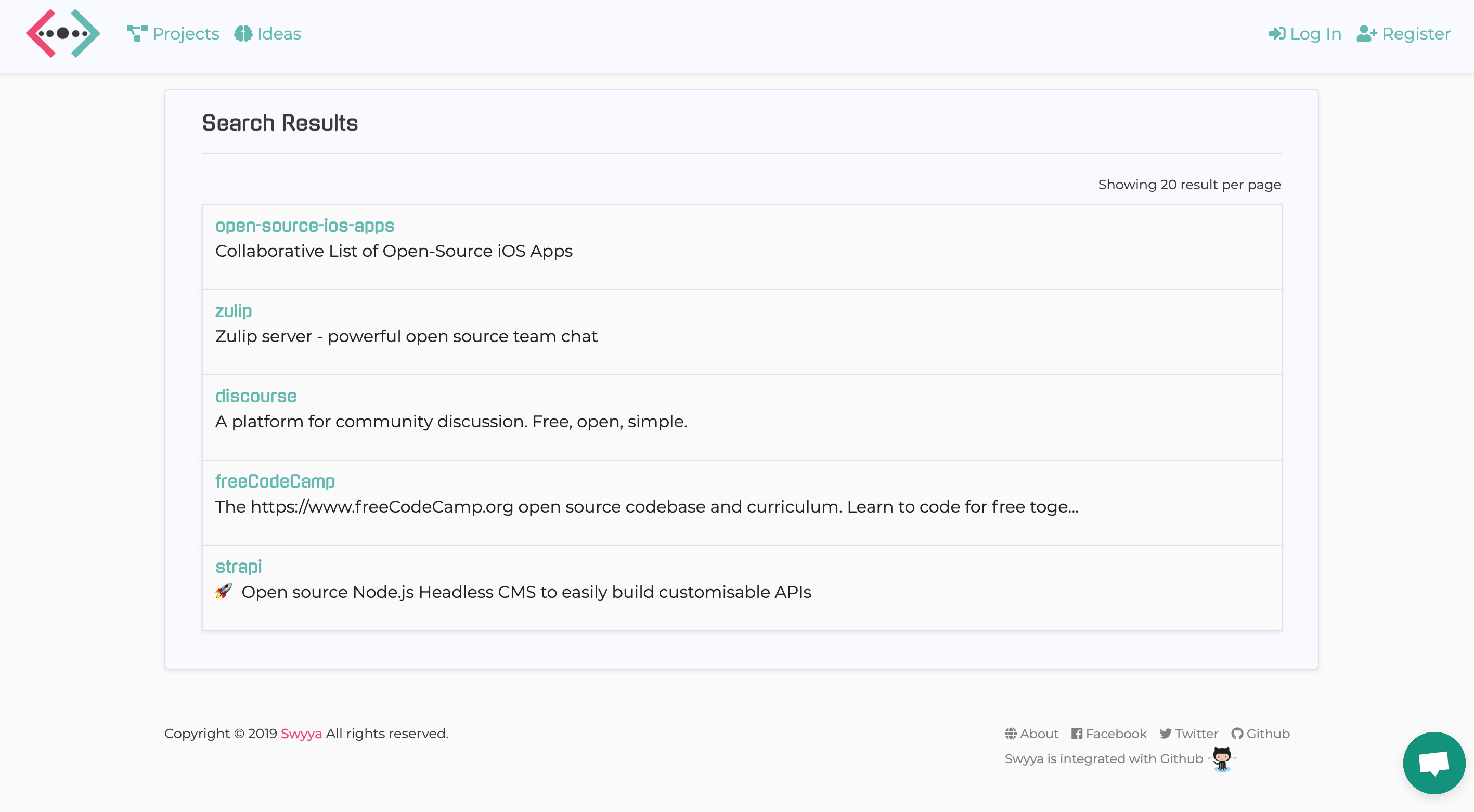This screenshot has width=1474, height=812.
Task: Visit the Swyya copyright link
Action: coord(301,734)
